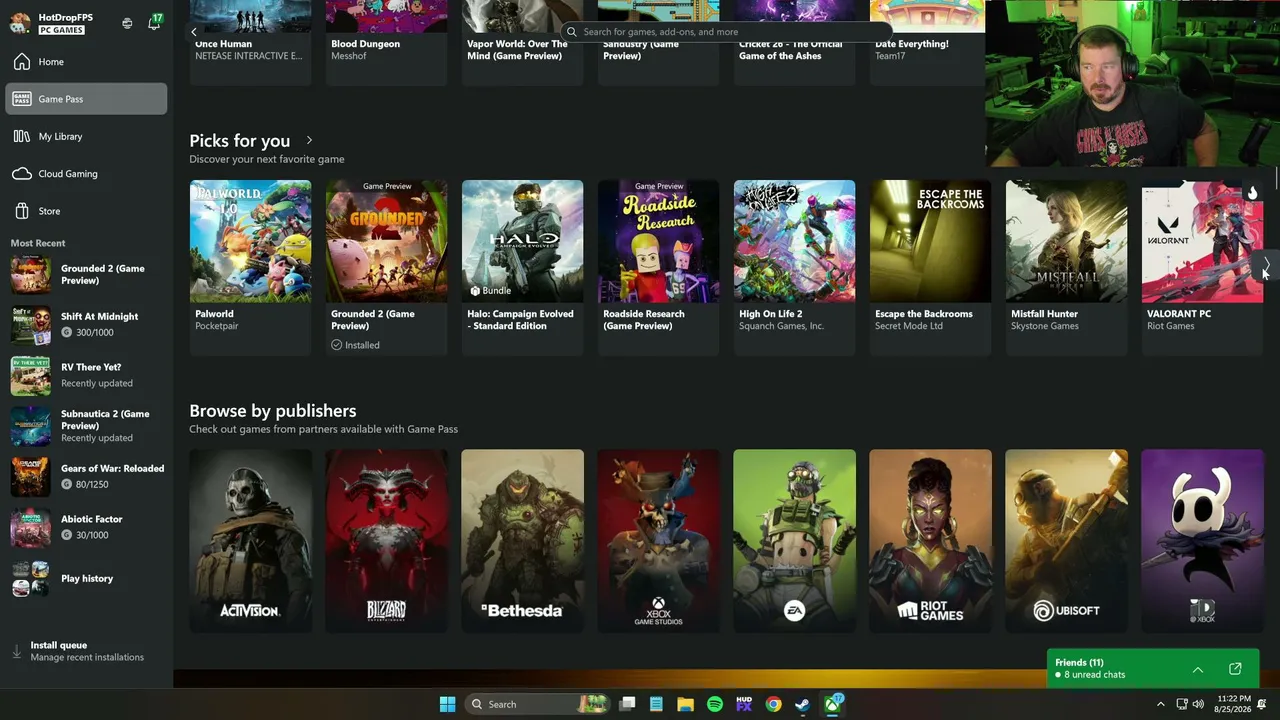Browse the EA publisher tile
Viewport: 1280px width, 720px height.
pos(795,541)
